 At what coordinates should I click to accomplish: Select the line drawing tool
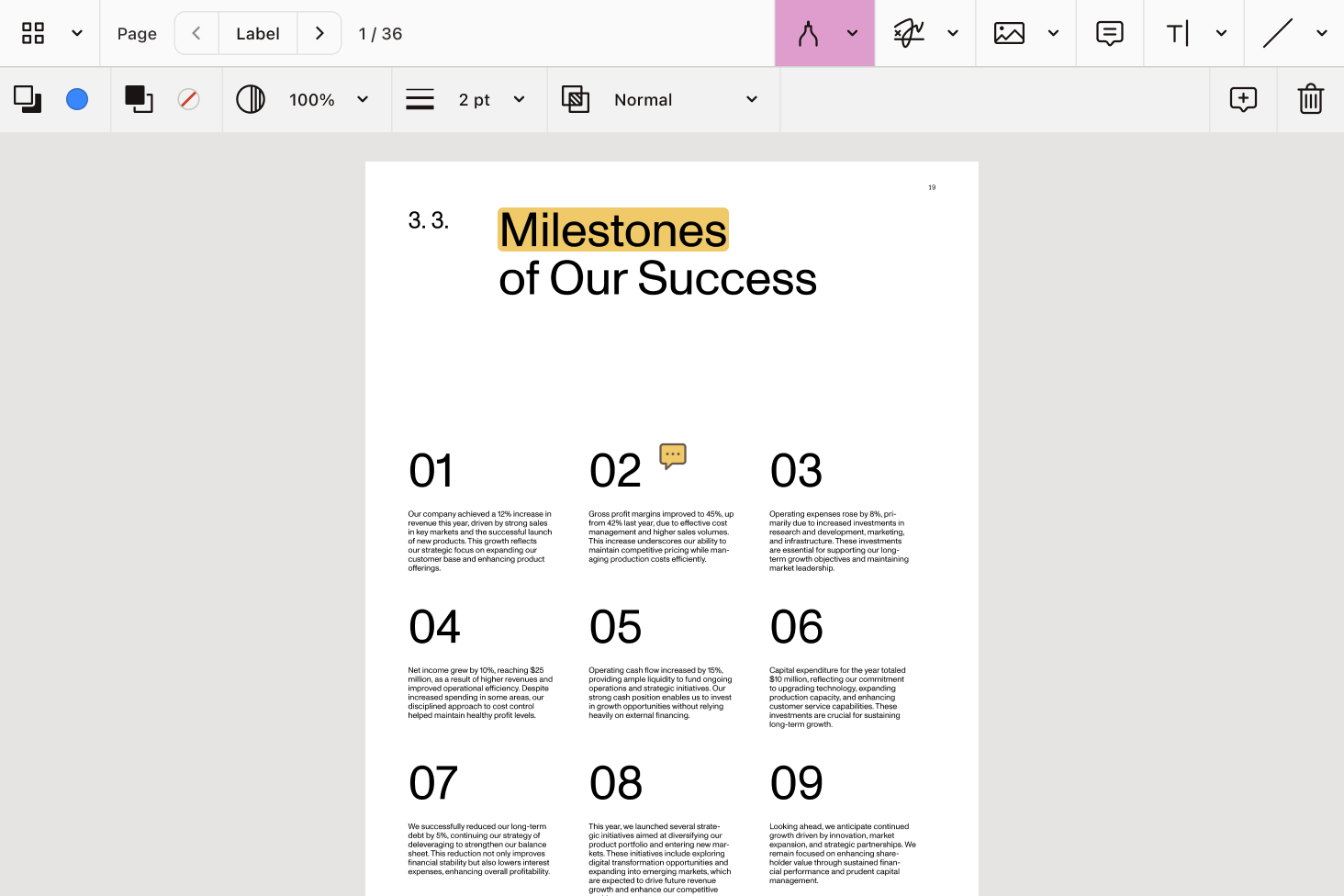(1277, 33)
